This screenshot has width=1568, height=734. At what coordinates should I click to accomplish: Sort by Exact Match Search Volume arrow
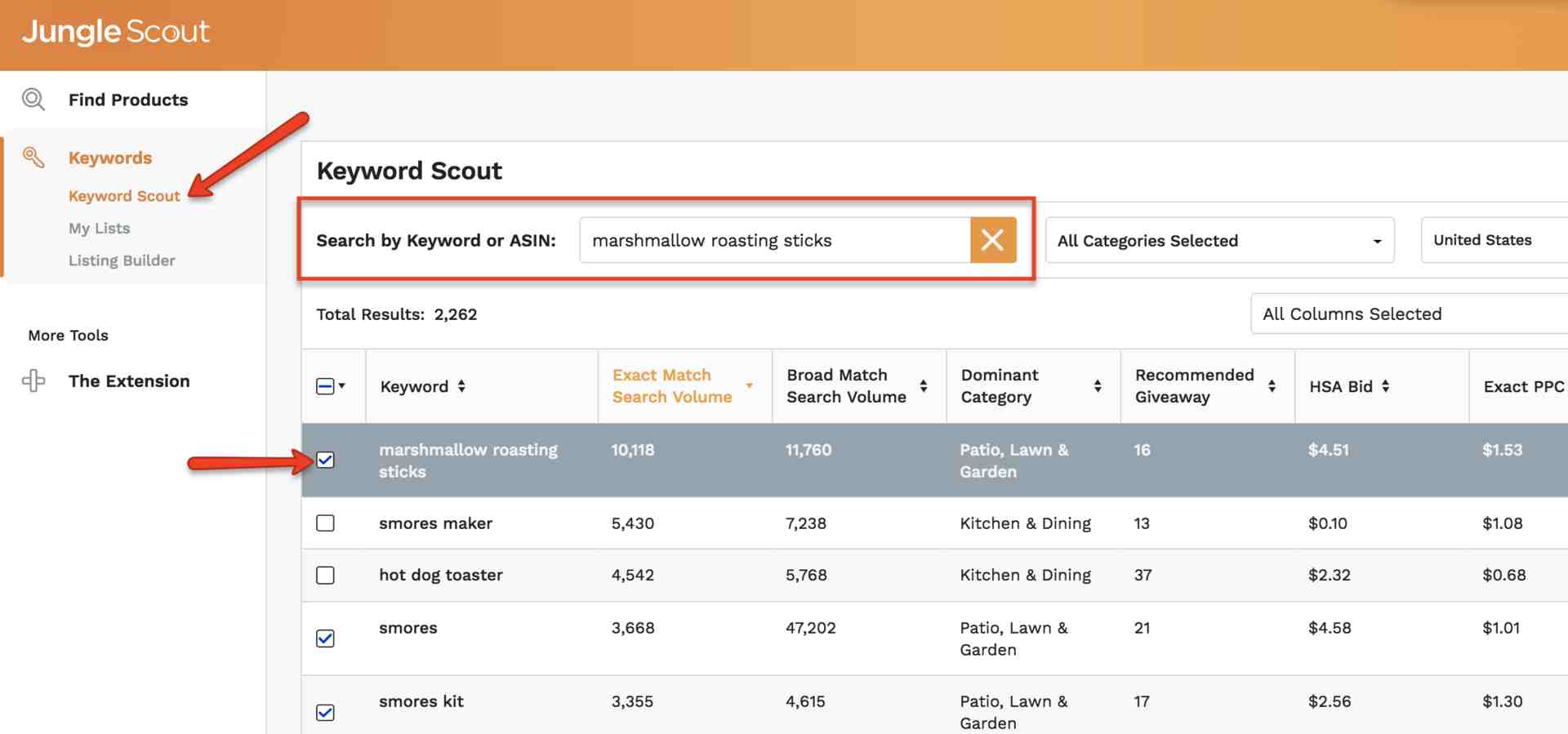(749, 385)
